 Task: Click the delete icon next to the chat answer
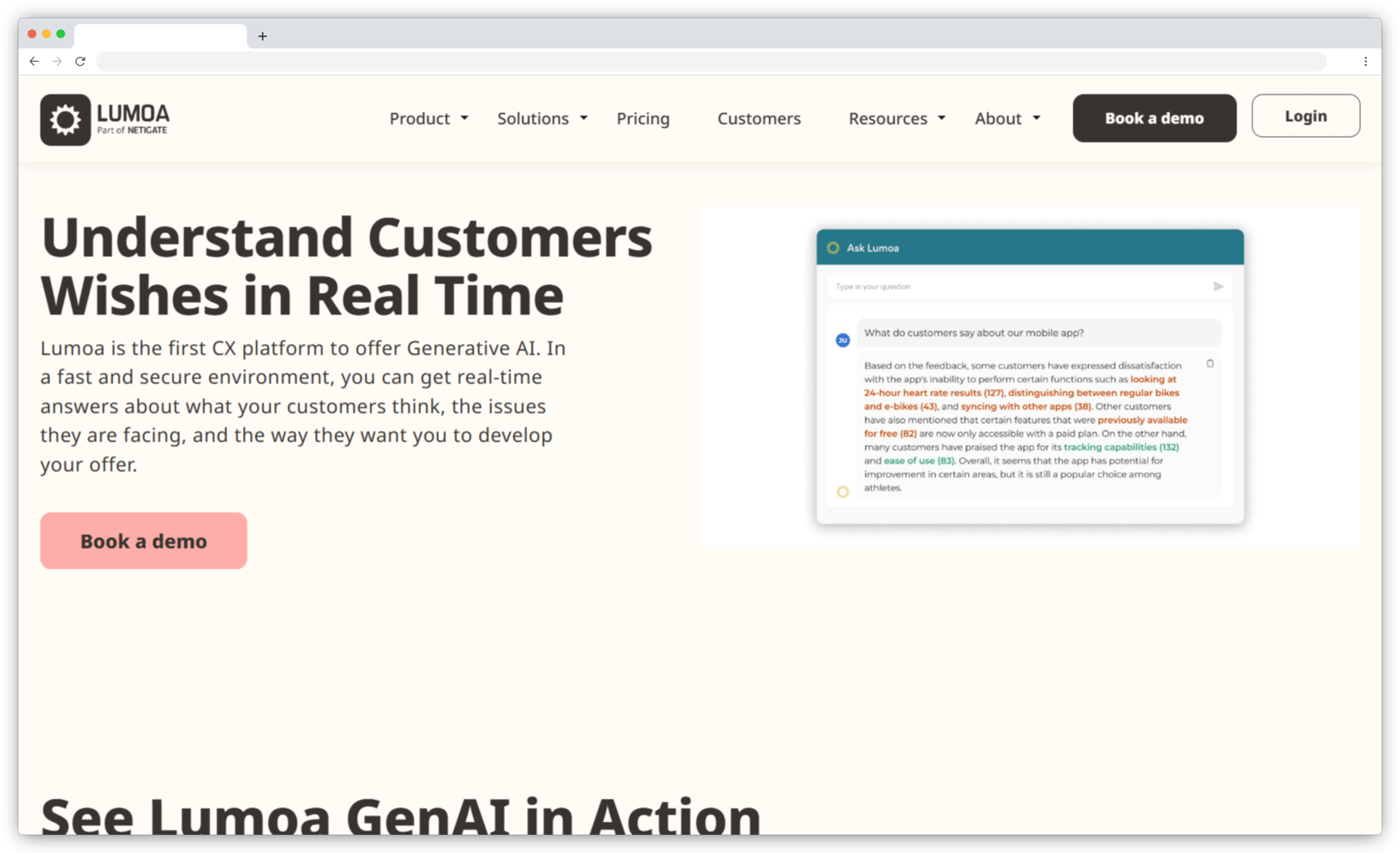coord(1210,364)
